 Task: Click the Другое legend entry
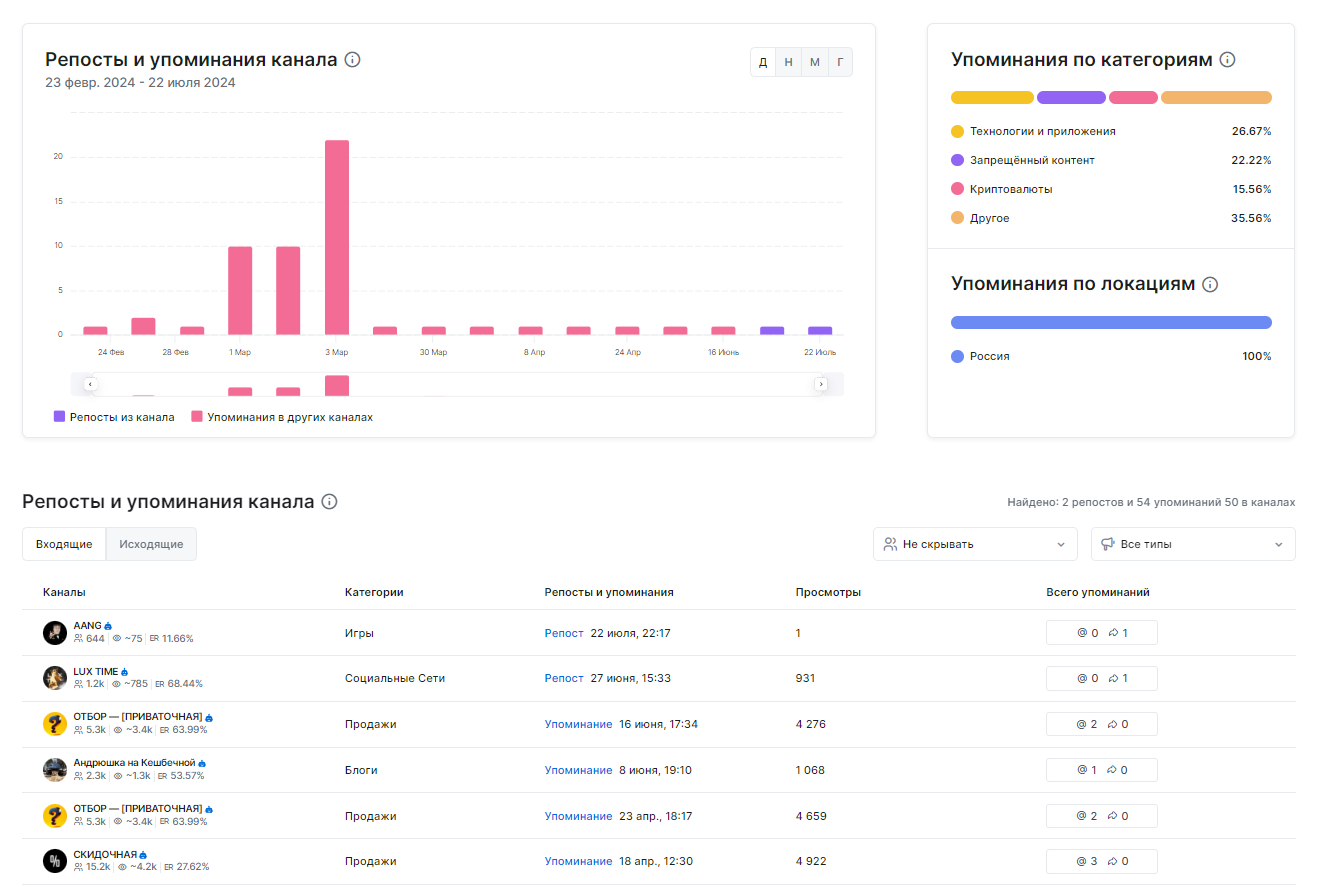[980, 218]
